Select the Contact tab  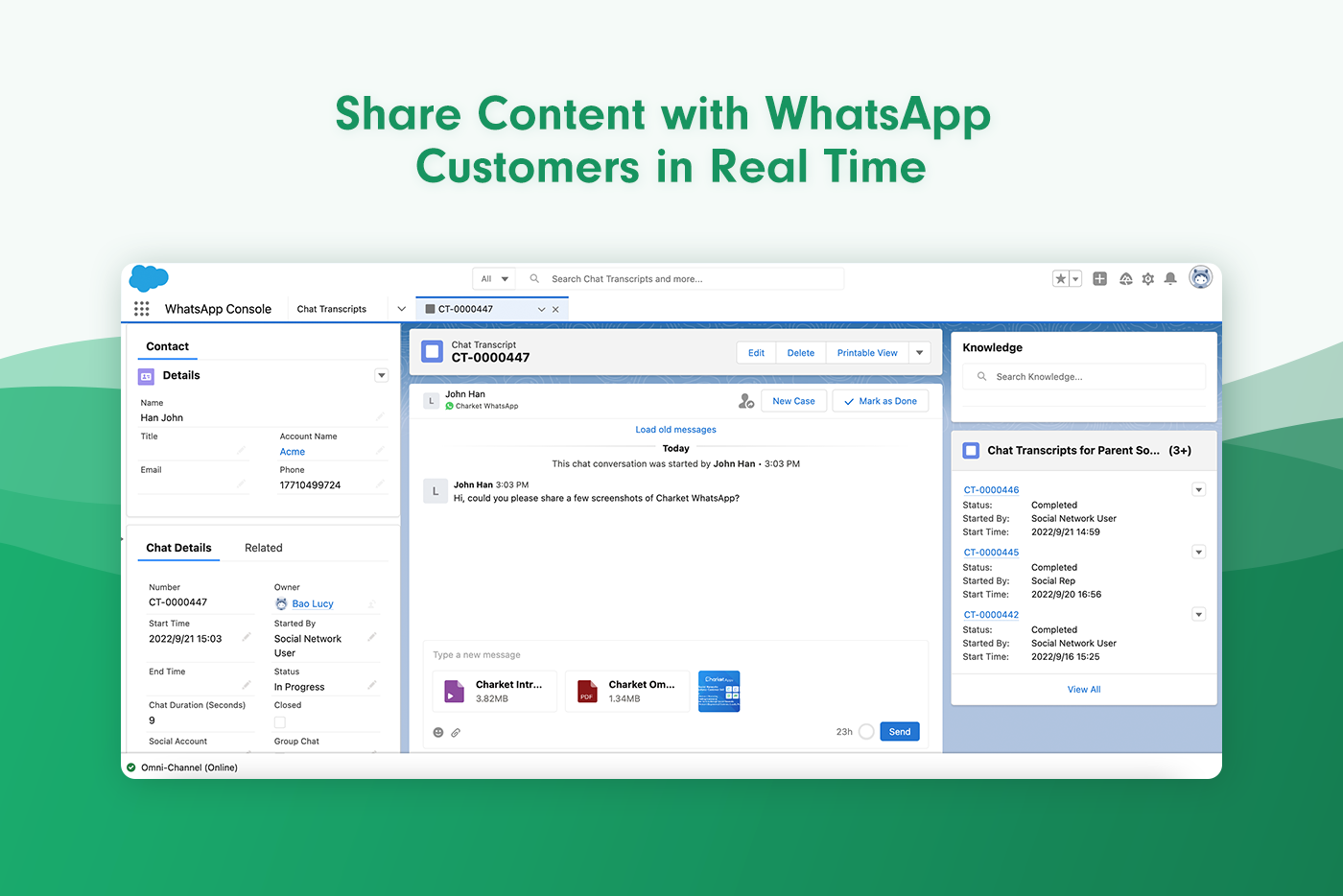coord(168,346)
